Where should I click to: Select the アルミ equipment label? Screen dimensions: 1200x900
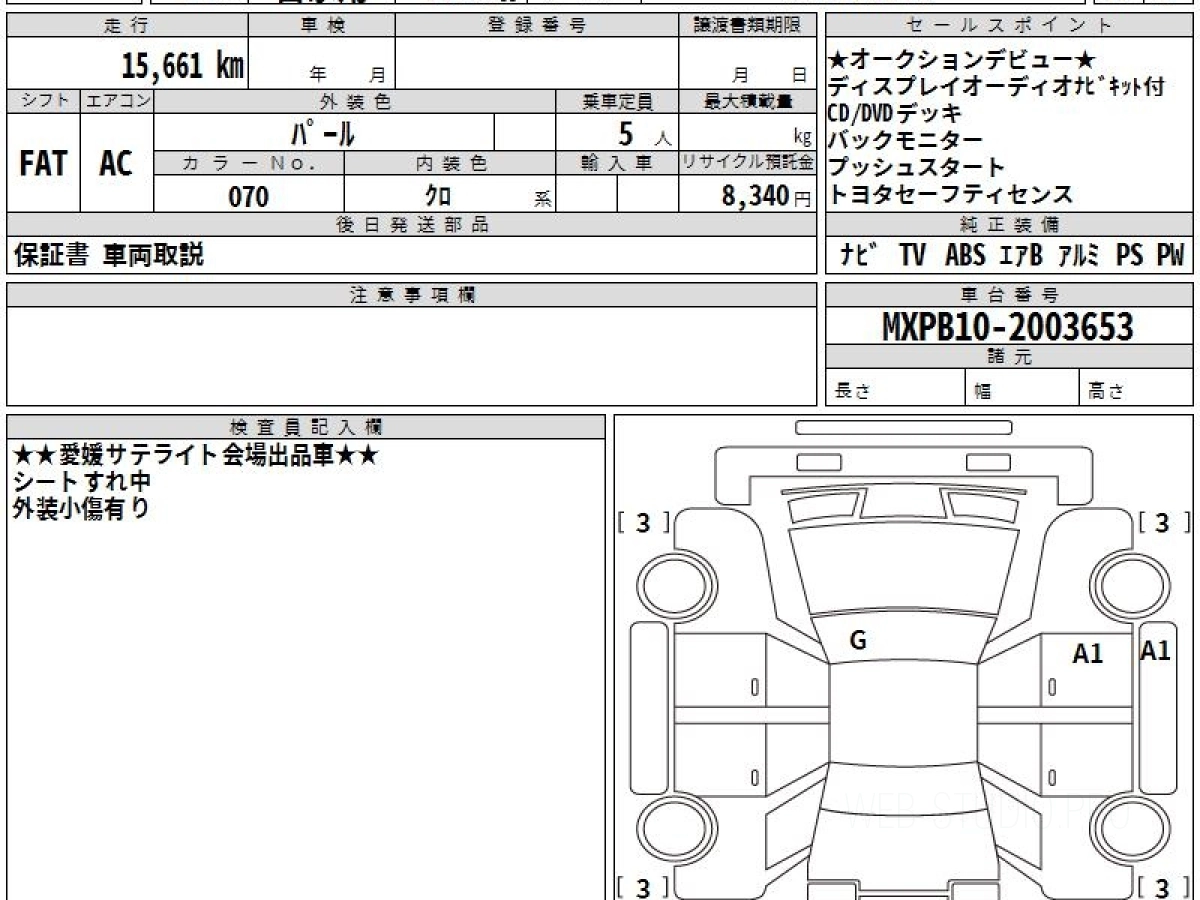(x=1078, y=255)
